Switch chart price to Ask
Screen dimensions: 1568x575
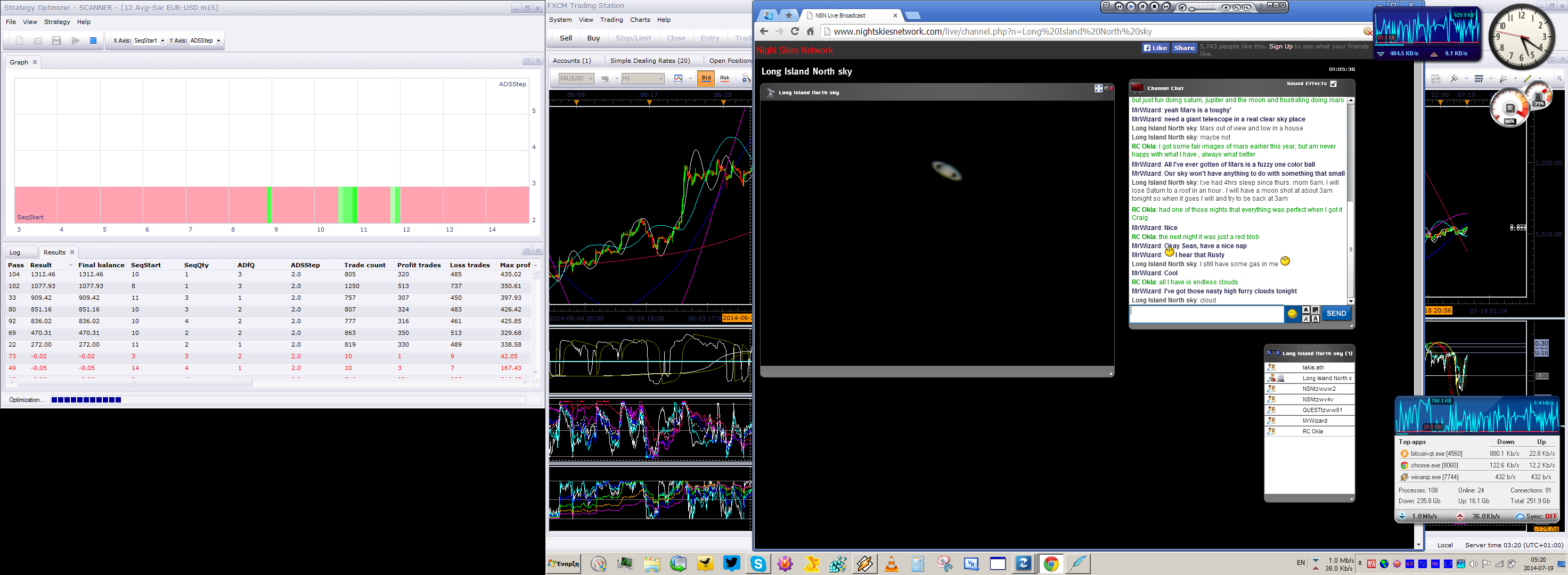pyautogui.click(x=724, y=78)
